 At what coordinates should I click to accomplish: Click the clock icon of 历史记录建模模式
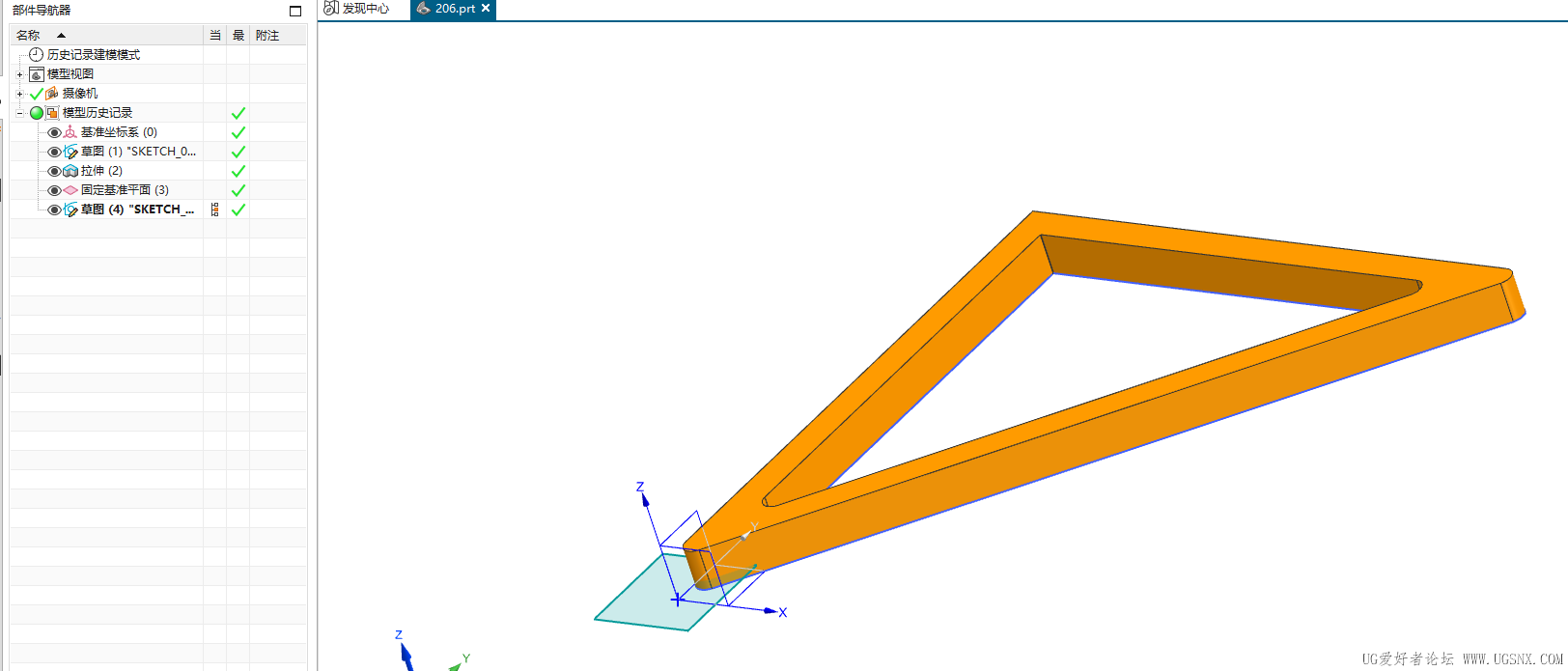pos(36,55)
